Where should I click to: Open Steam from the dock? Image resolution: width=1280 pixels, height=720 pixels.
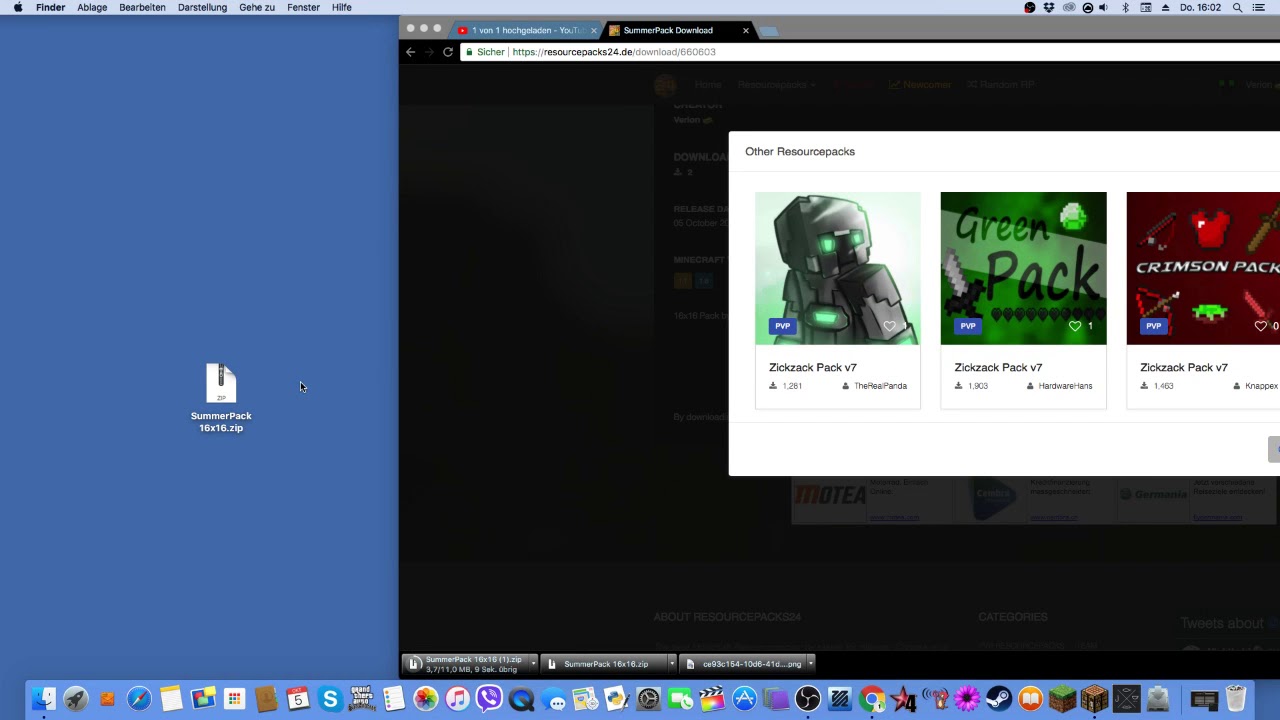(x=999, y=699)
